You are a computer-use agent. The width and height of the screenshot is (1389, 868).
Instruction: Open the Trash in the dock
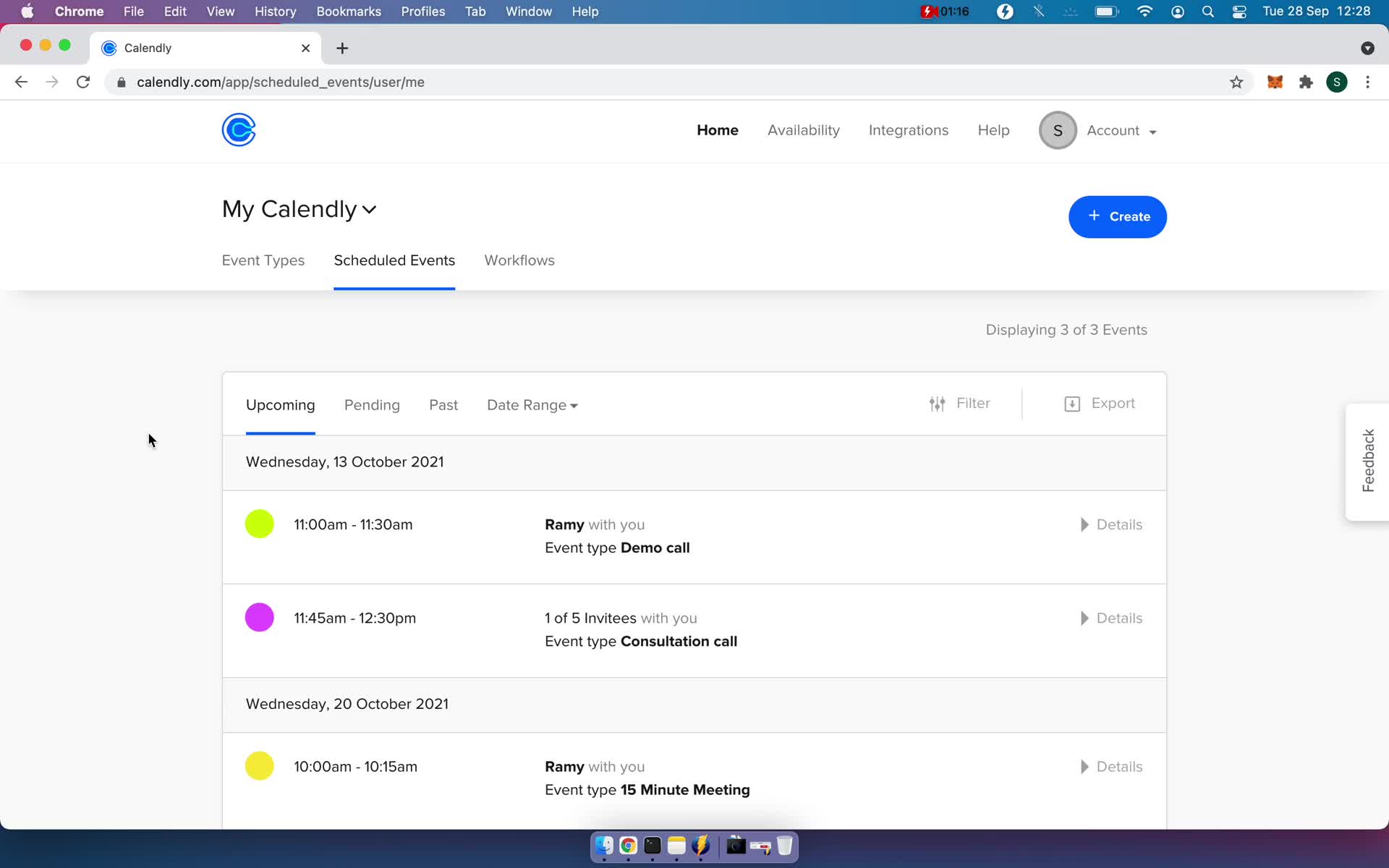pyautogui.click(x=784, y=846)
